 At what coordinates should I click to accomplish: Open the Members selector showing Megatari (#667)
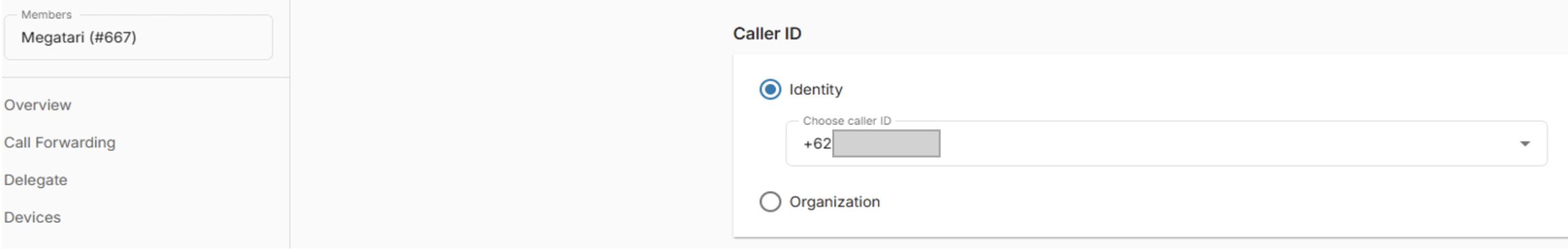pyautogui.click(x=138, y=37)
